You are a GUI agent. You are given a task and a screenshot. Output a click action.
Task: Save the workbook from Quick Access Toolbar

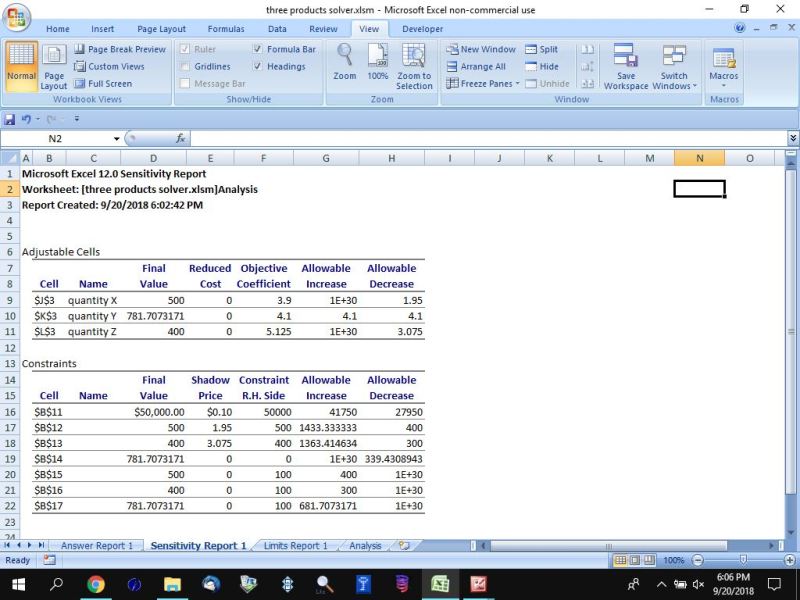point(10,119)
